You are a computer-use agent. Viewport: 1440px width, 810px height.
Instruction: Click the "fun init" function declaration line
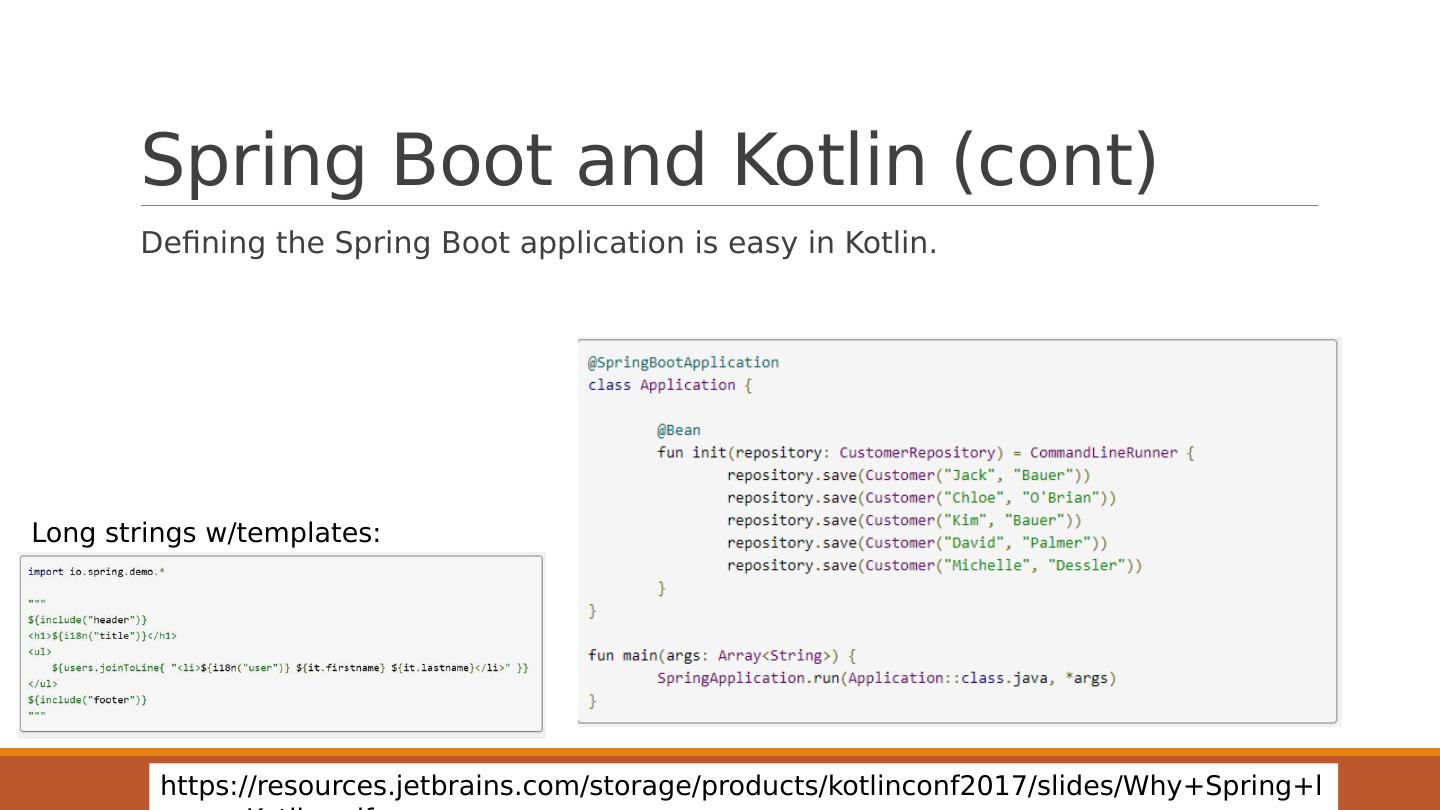pos(925,453)
